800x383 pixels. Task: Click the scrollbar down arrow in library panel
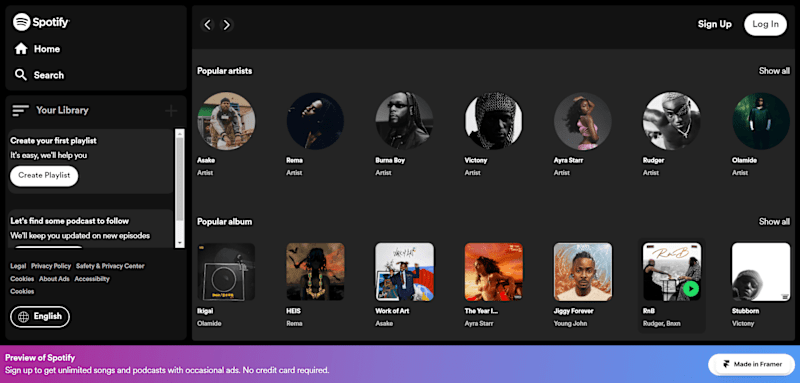180,243
